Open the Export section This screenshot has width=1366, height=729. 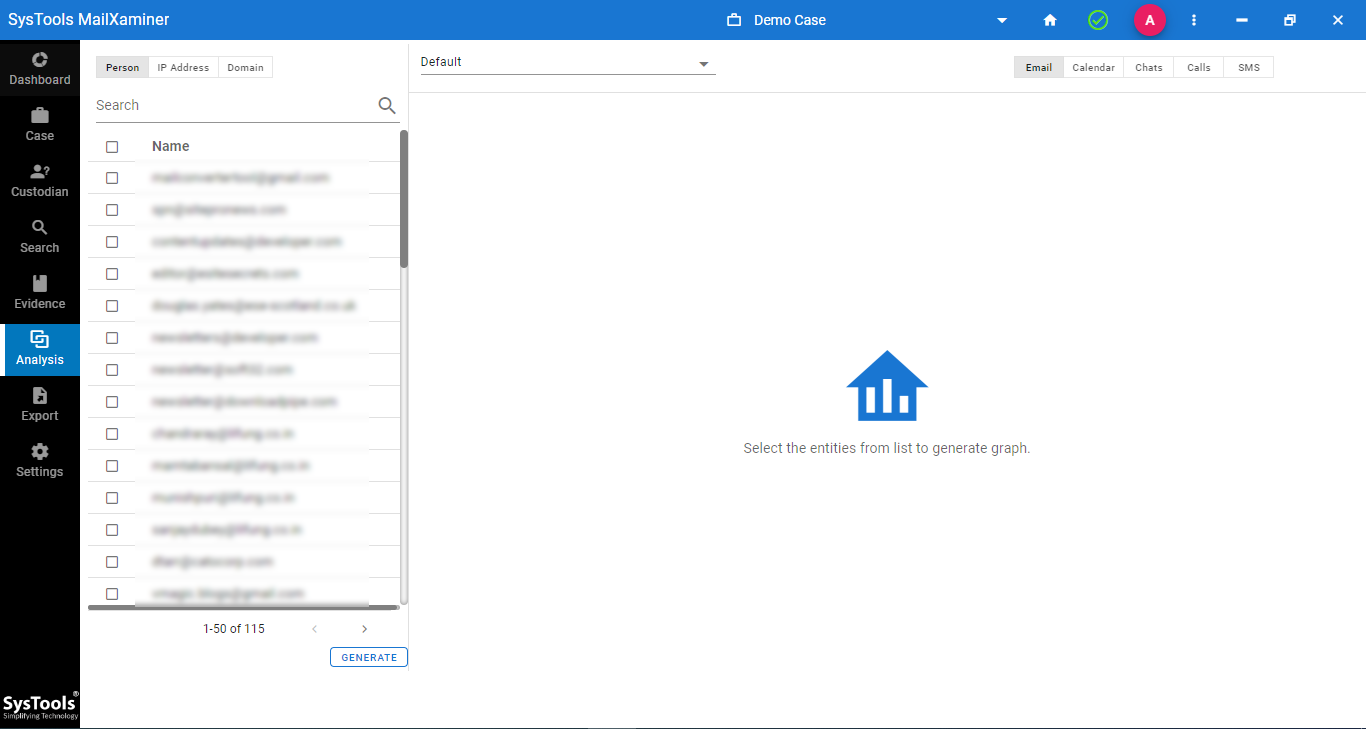point(40,404)
